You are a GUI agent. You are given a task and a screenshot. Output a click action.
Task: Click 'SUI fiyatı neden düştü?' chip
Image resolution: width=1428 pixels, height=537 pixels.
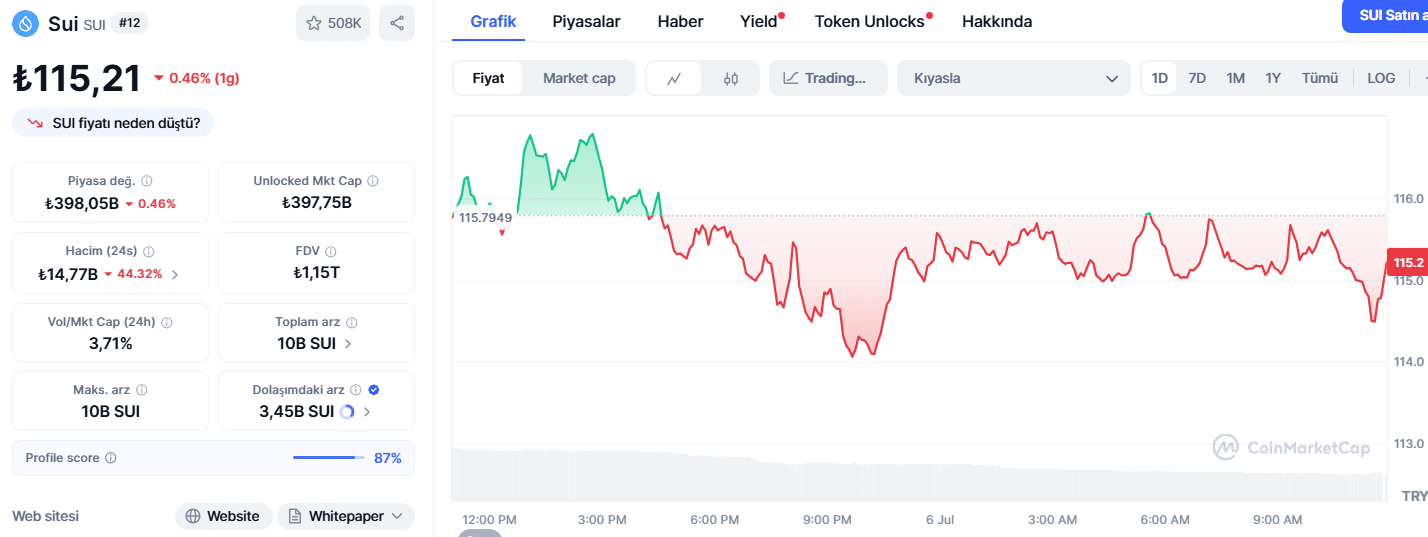pyautogui.click(x=113, y=123)
